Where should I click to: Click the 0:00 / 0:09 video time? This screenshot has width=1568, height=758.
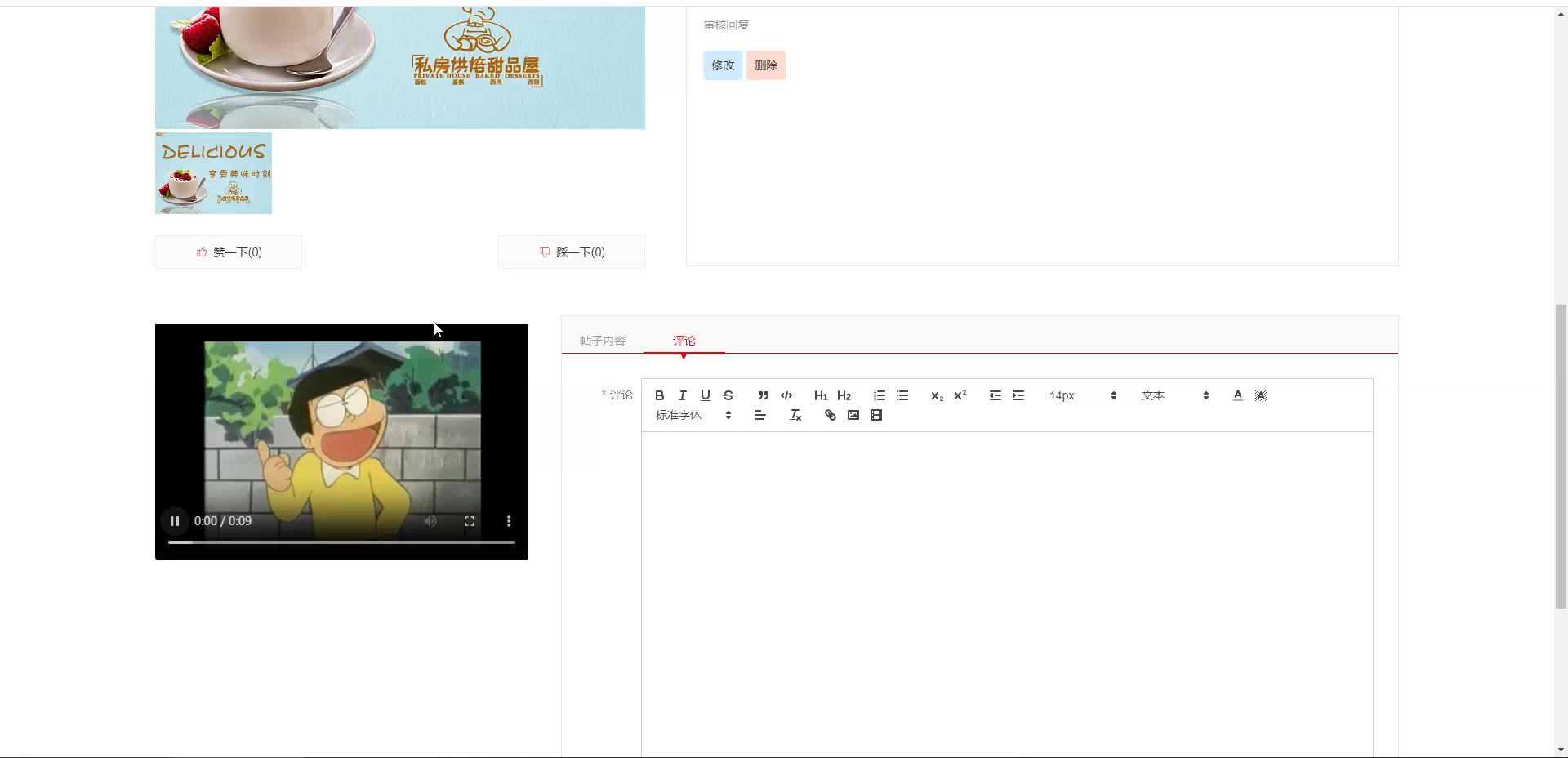pyautogui.click(x=223, y=521)
